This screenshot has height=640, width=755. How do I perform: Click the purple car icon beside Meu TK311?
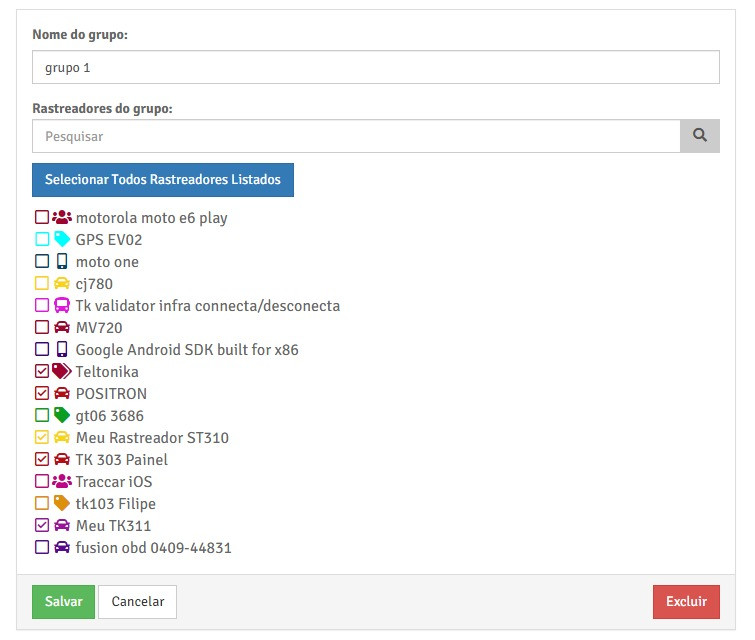point(62,525)
